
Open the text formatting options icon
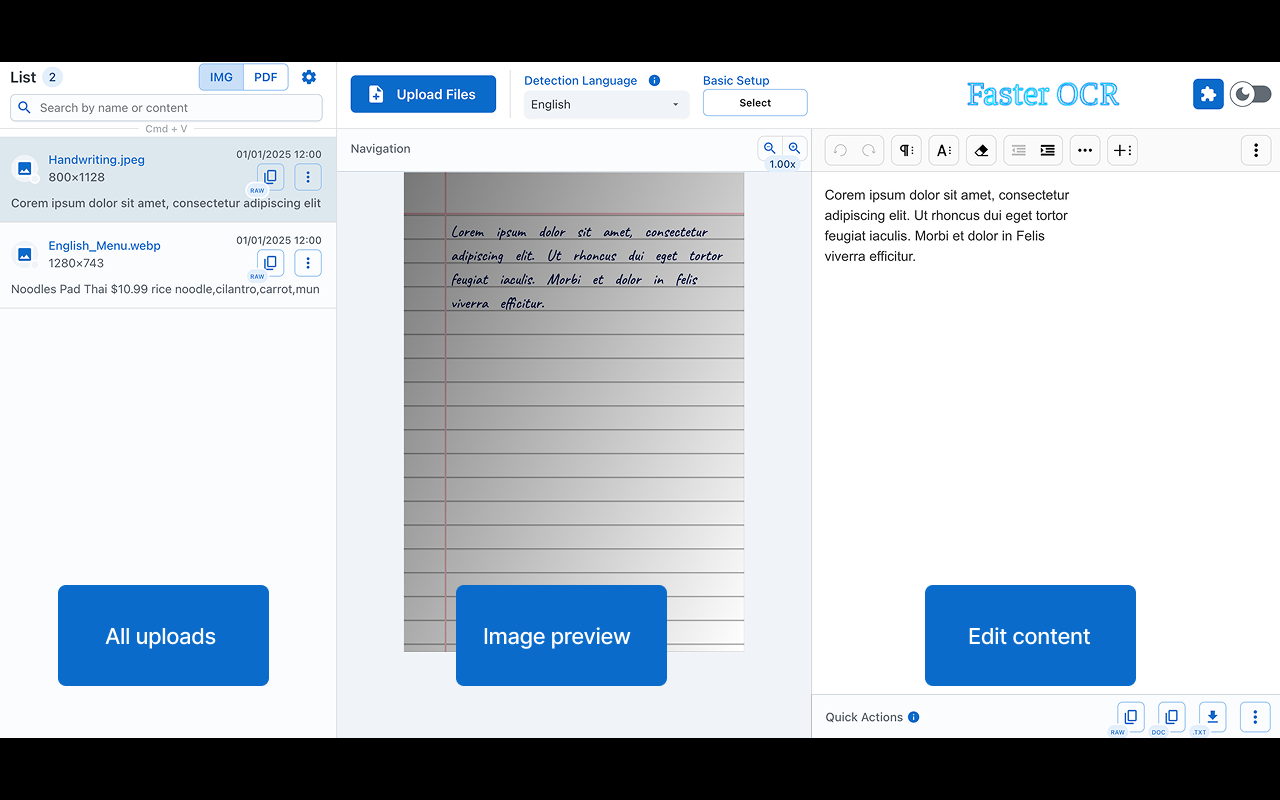(943, 150)
